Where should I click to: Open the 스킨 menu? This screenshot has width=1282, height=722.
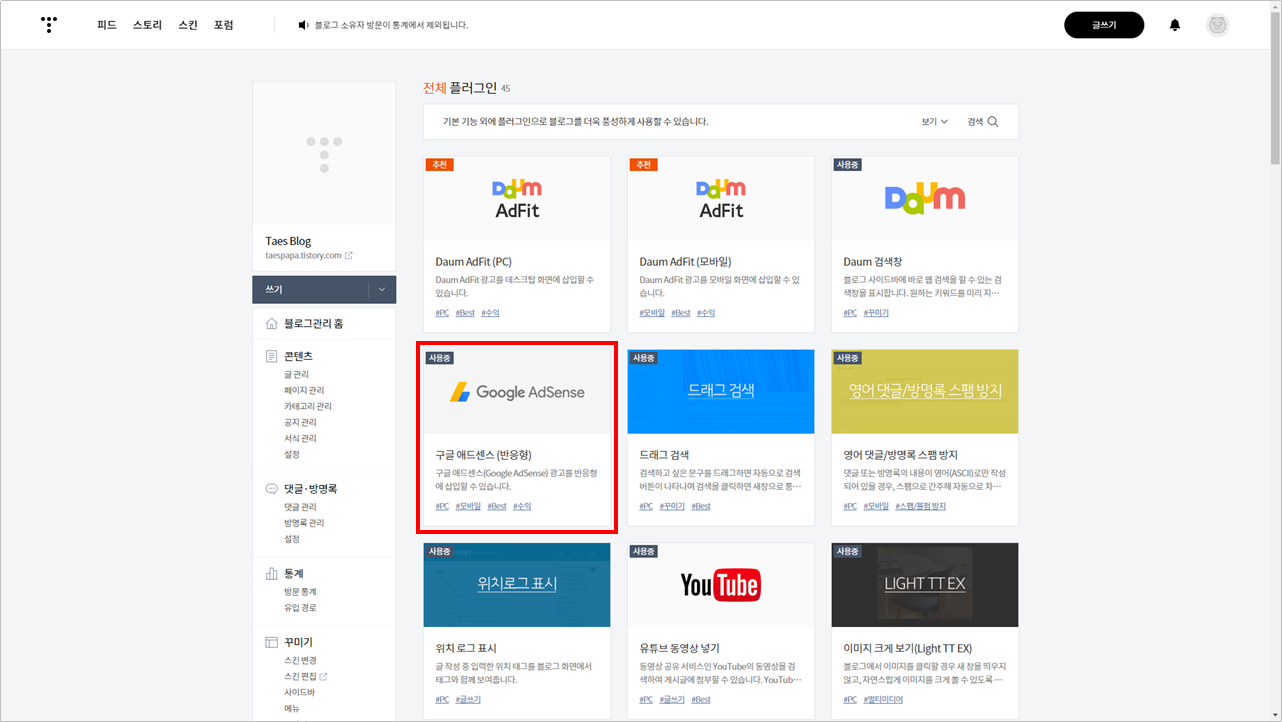tap(188, 25)
